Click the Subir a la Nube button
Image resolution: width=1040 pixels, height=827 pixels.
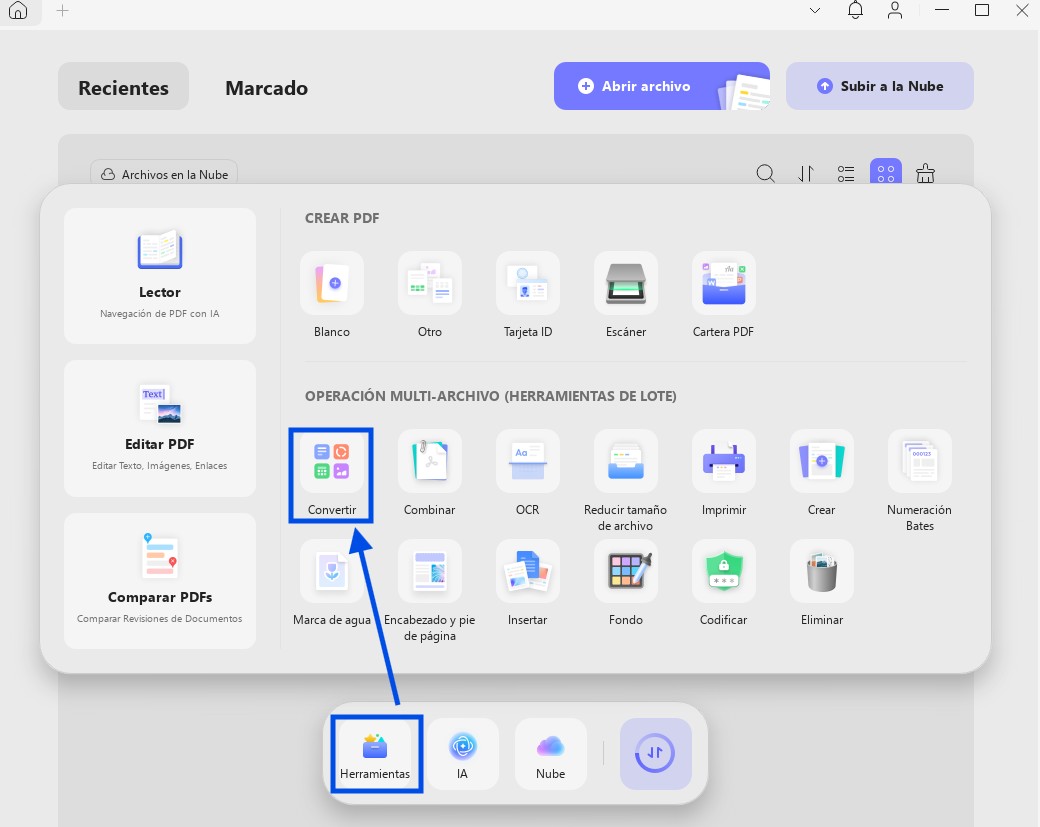[x=879, y=86]
